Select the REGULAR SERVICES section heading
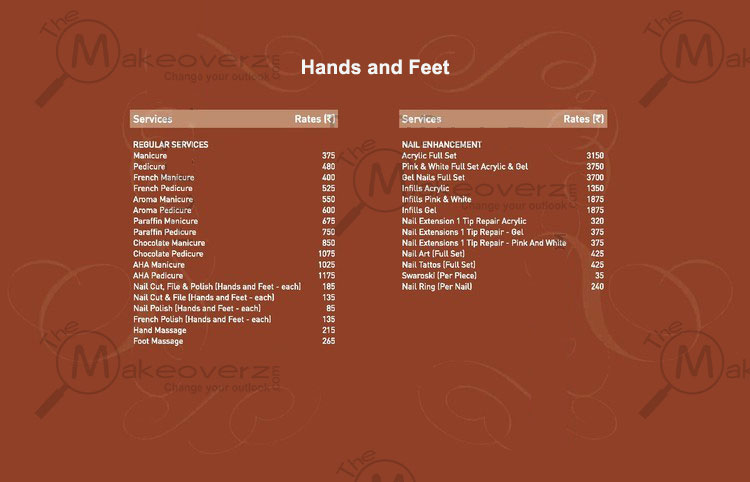The width and height of the screenshot is (750, 482). click(171, 145)
